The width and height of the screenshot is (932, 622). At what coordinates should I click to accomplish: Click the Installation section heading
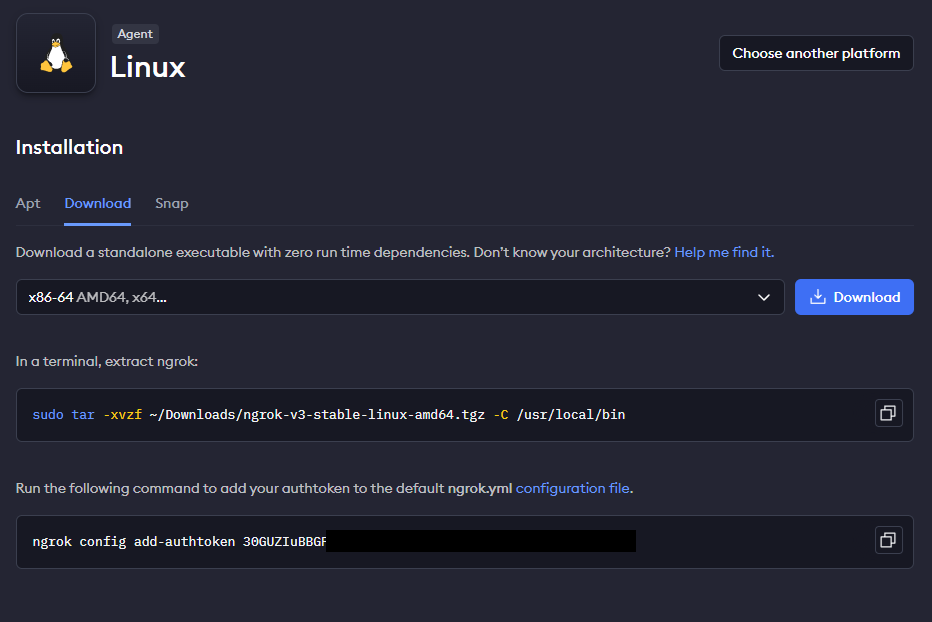click(x=69, y=147)
